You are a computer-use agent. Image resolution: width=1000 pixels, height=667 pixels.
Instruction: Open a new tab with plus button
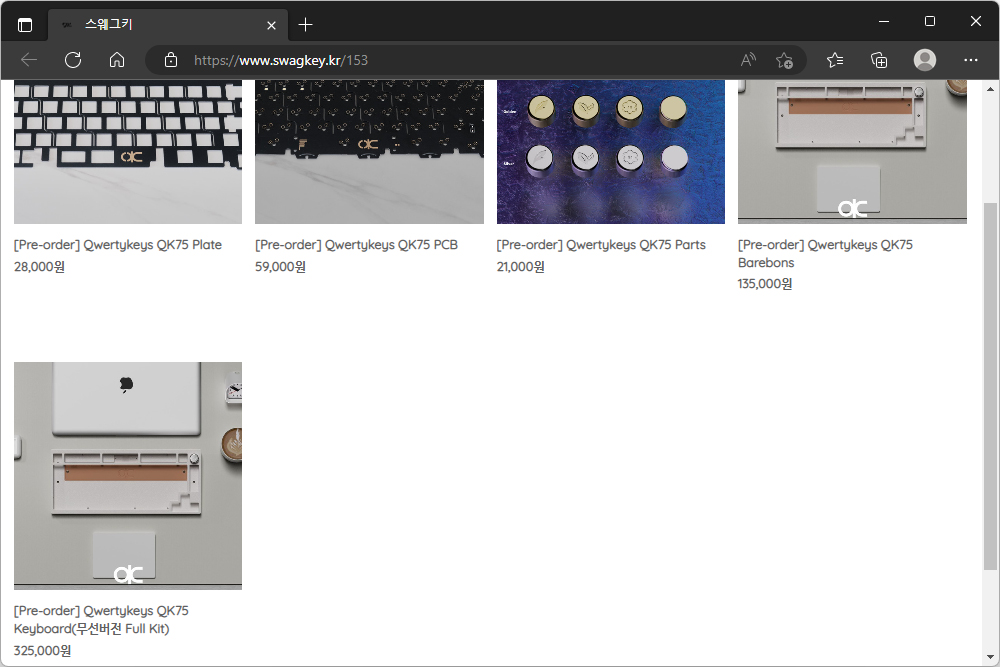tap(305, 25)
